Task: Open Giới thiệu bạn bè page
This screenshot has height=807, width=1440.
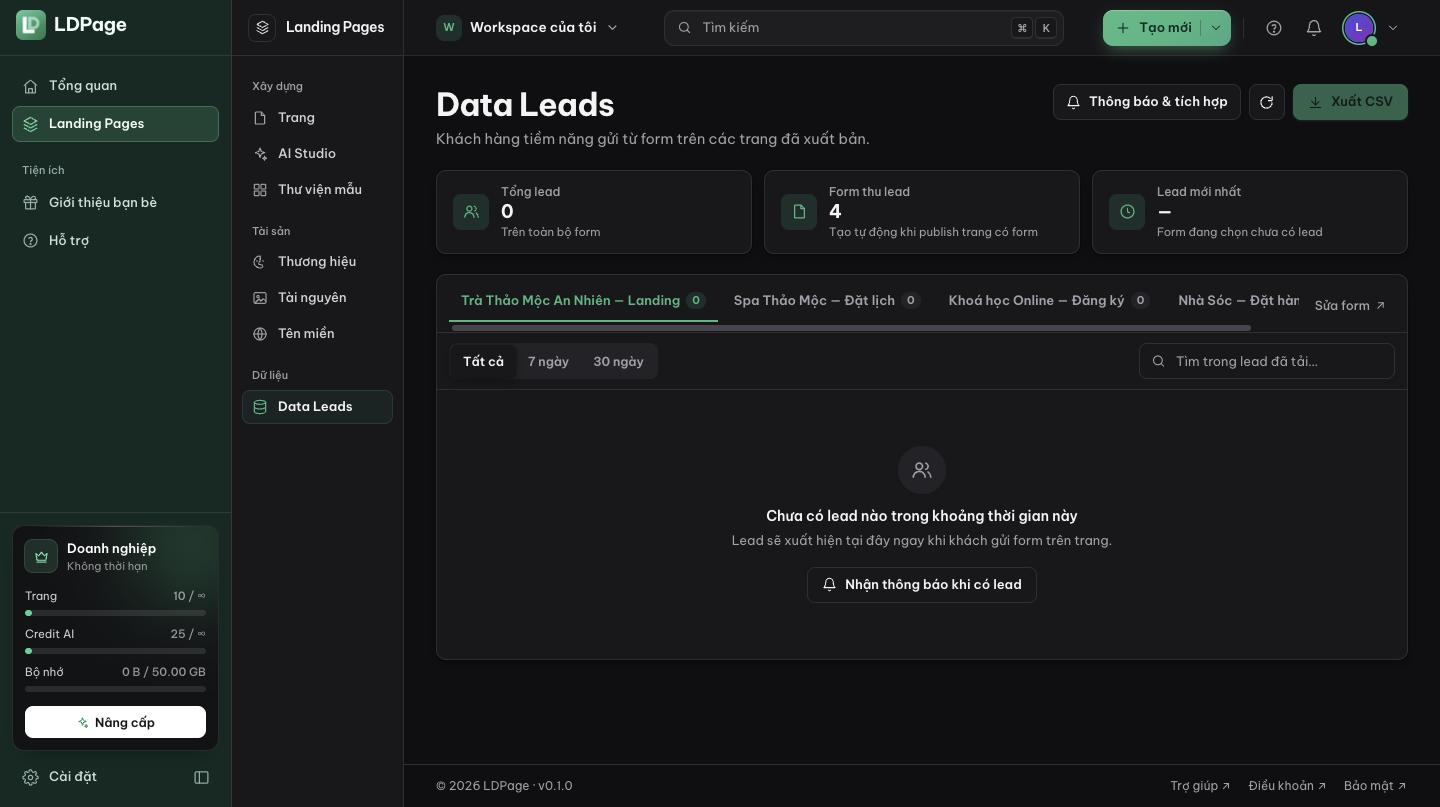Action: pyautogui.click(x=115, y=203)
